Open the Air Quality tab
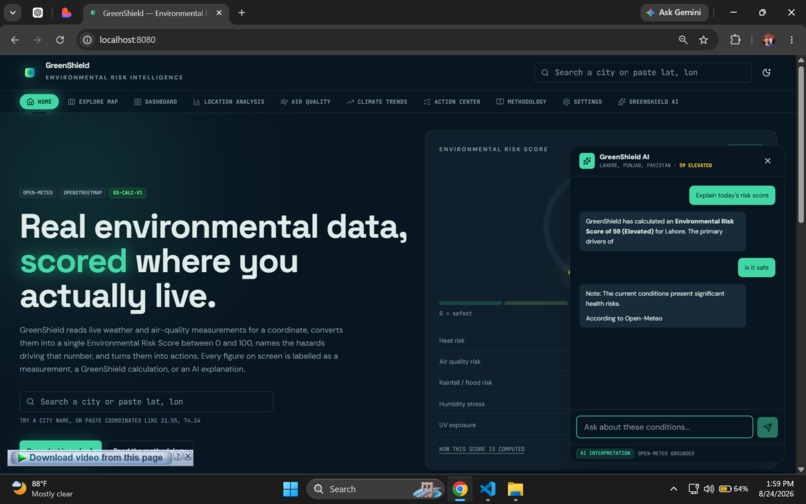This screenshot has width=806, height=504. click(x=305, y=102)
